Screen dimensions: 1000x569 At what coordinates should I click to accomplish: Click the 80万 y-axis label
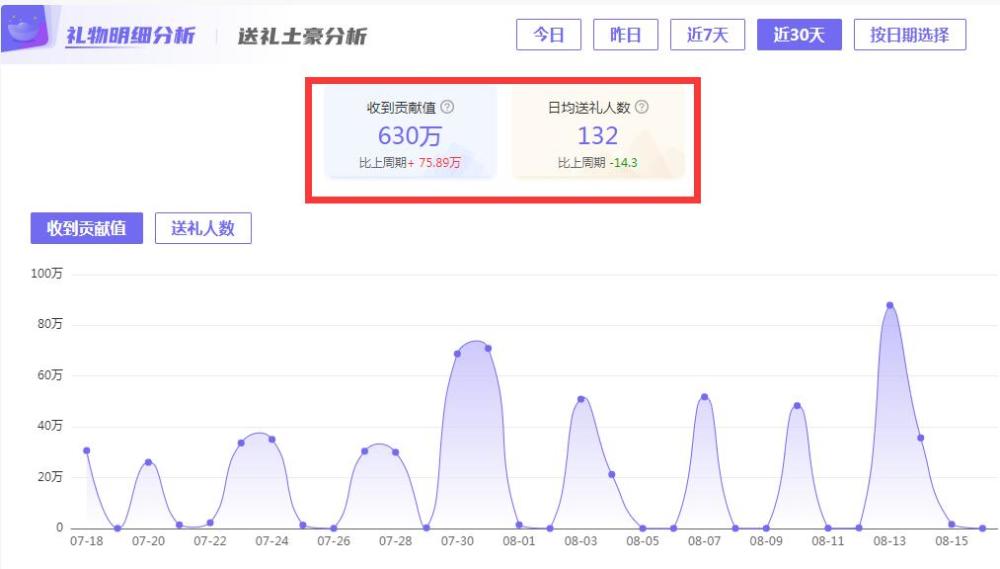pyautogui.click(x=50, y=324)
